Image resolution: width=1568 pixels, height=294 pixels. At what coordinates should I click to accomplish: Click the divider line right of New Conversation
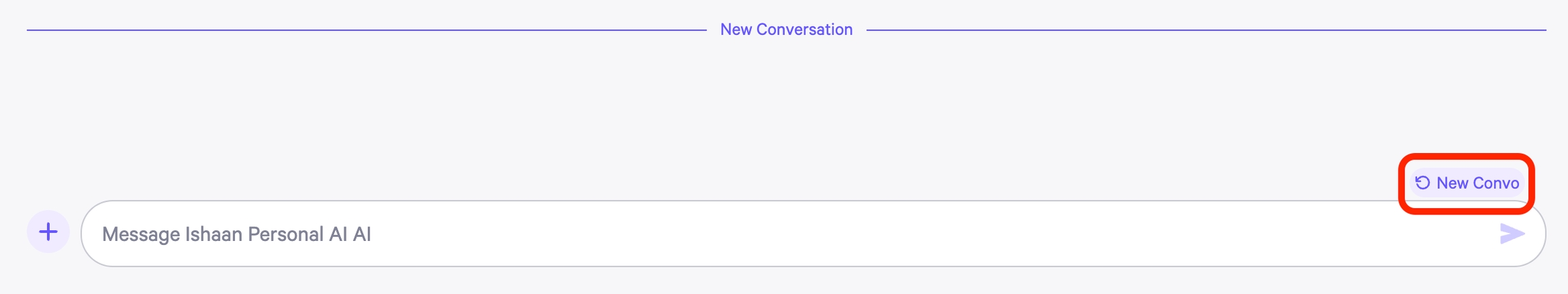coord(1205,30)
